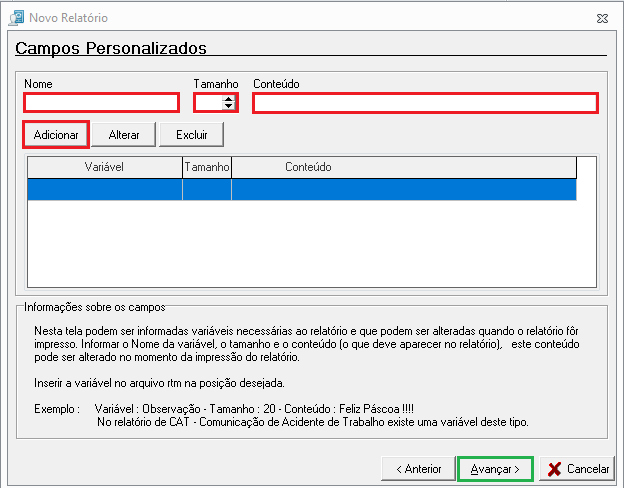The height and width of the screenshot is (488, 624).
Task: Select the Conteúdo column header in table
Action: tap(404, 167)
